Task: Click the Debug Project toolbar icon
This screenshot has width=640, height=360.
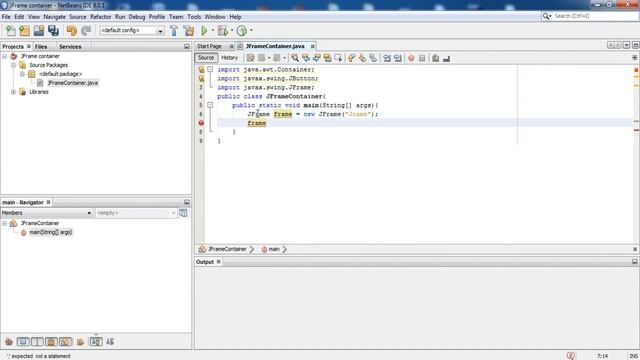Action: [x=222, y=31]
